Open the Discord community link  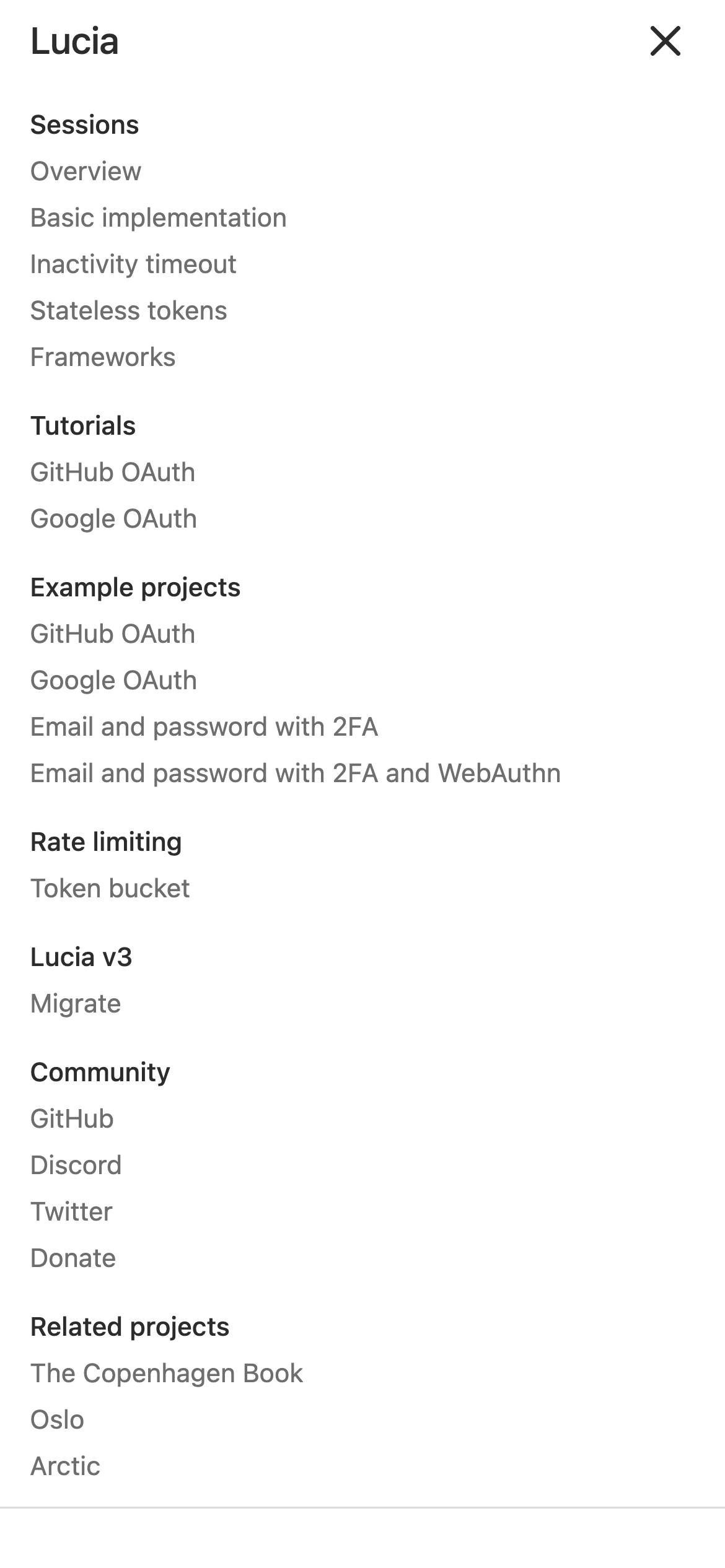[x=76, y=1165]
